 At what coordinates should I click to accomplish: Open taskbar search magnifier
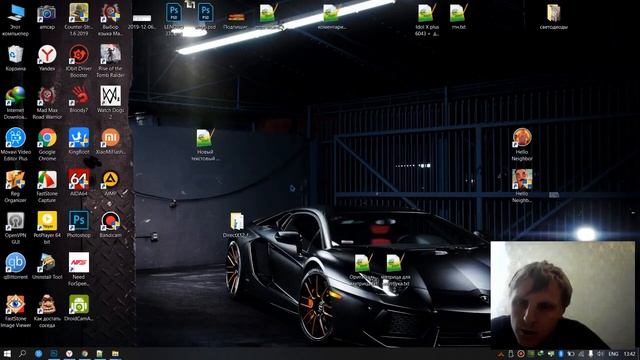tap(22, 353)
